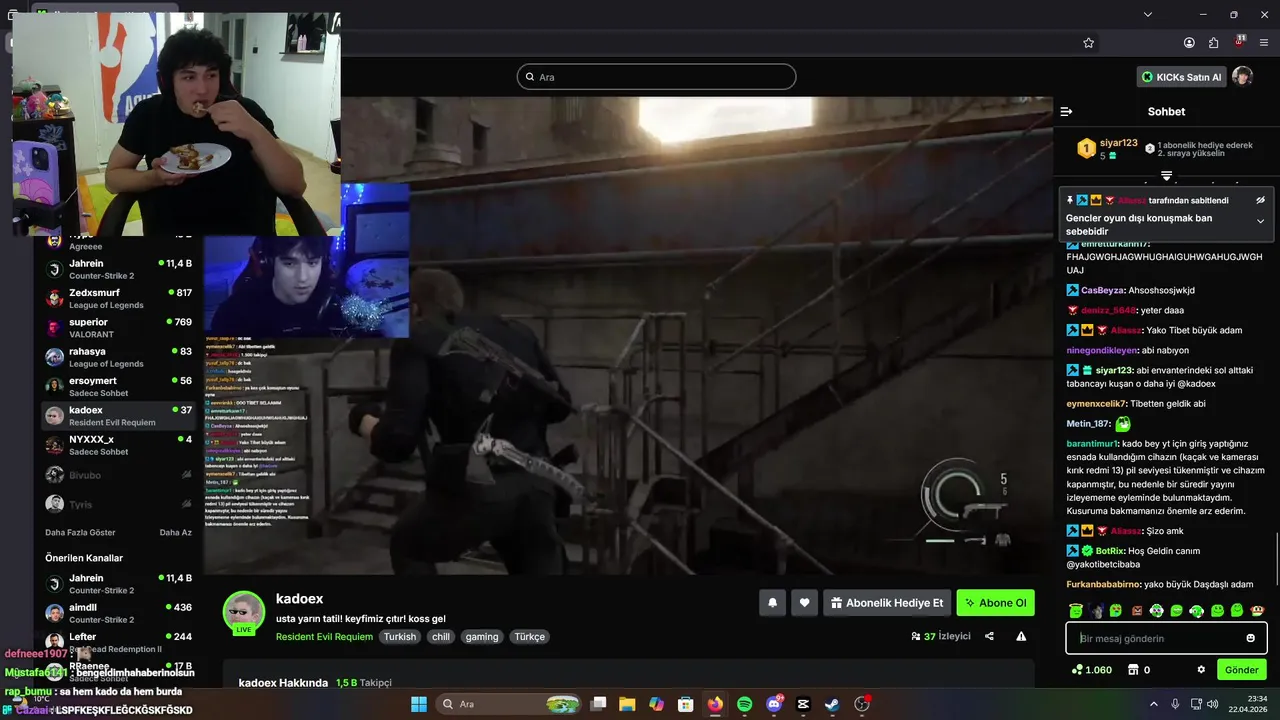Expand the gift leaderboard handle under siyar123
The image size is (1280, 720).
[1166, 176]
